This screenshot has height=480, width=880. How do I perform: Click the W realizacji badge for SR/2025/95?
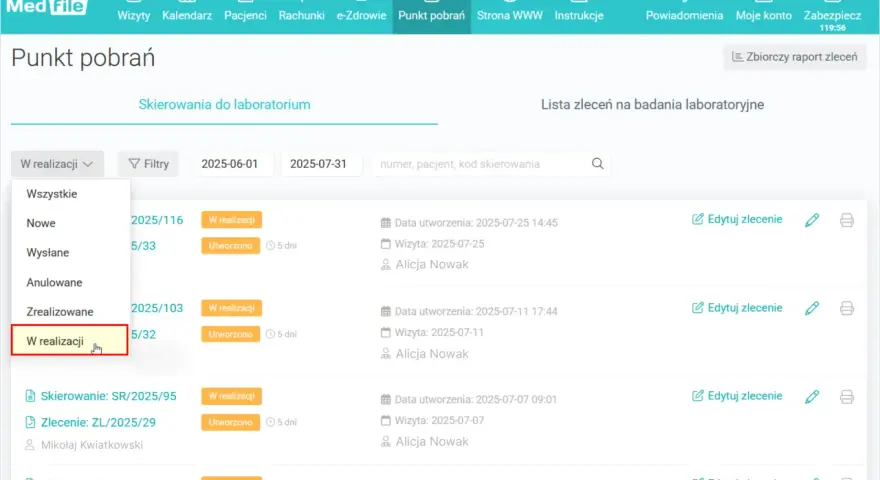pyautogui.click(x=232, y=396)
